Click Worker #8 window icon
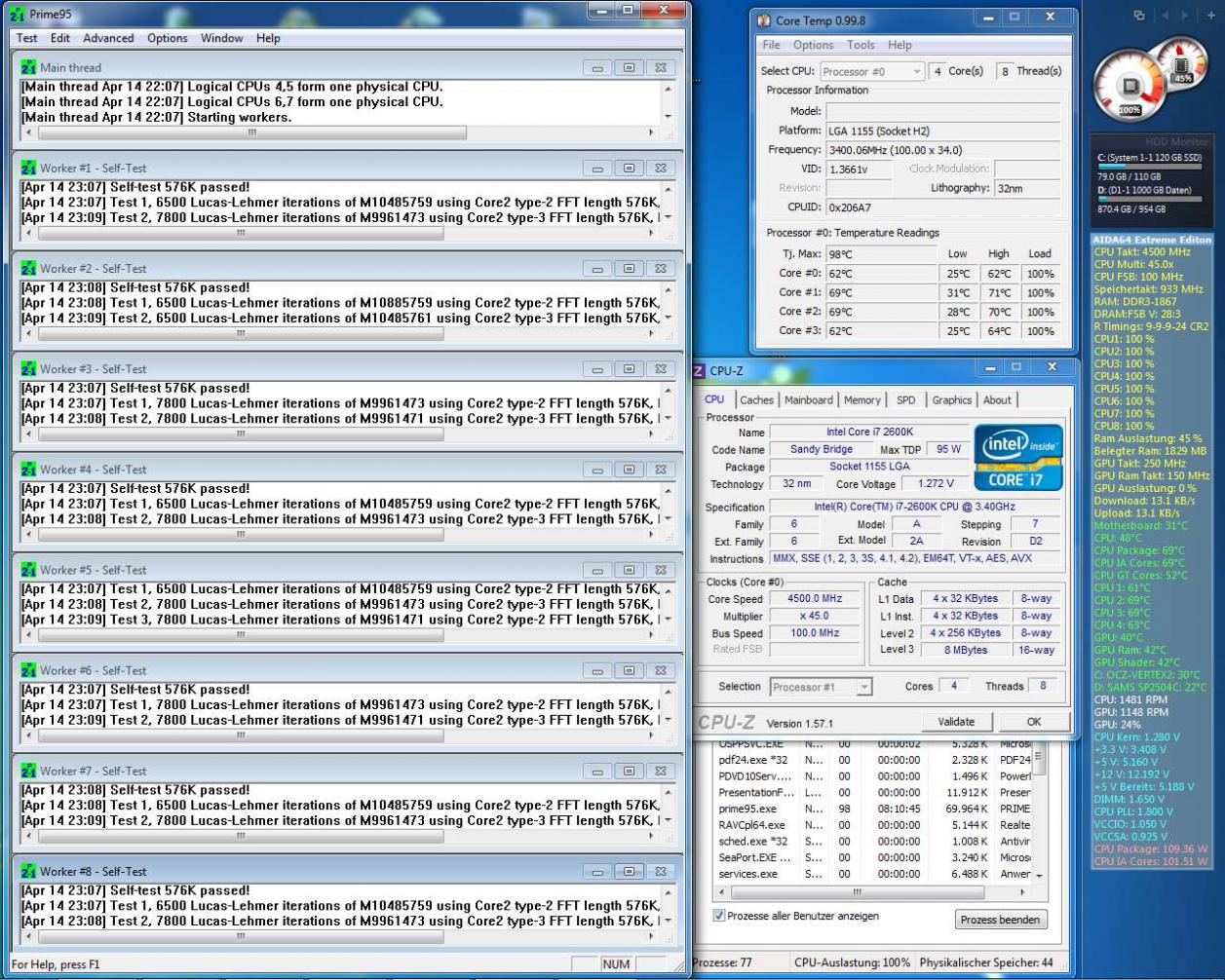 pos(28,871)
